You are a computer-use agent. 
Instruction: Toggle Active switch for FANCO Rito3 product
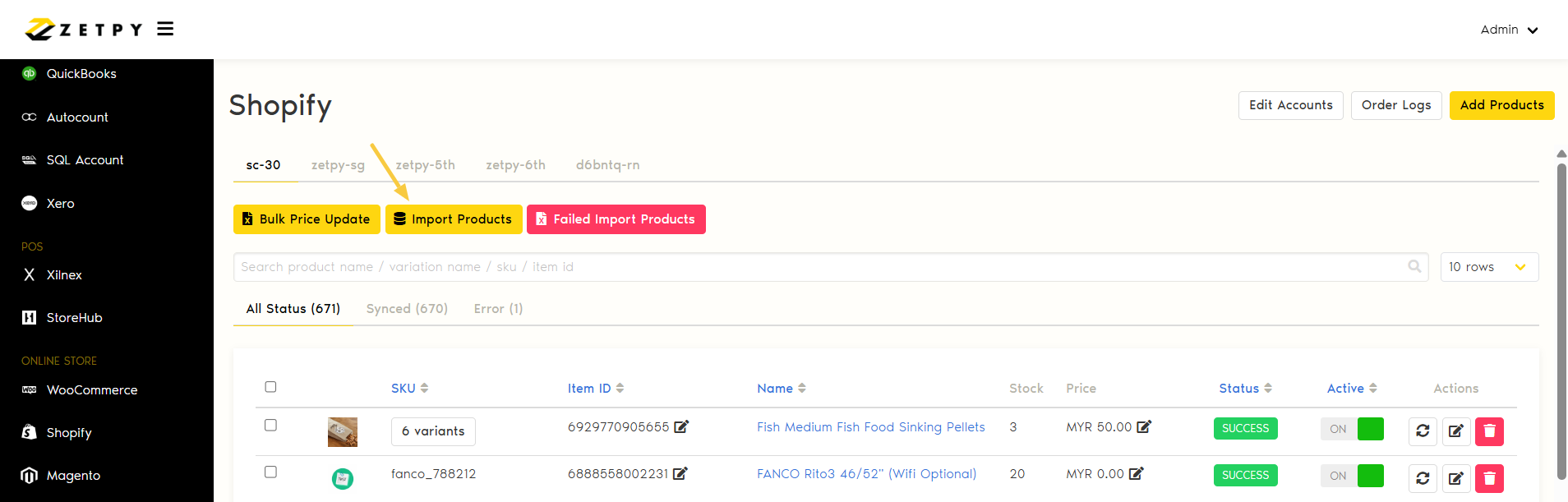pyautogui.click(x=1353, y=476)
